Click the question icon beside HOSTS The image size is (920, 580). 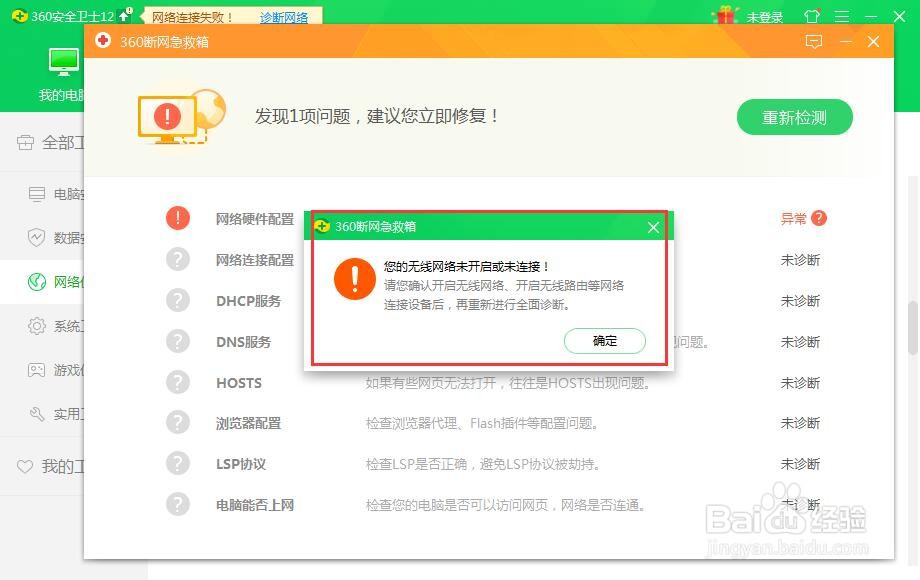[x=178, y=382]
